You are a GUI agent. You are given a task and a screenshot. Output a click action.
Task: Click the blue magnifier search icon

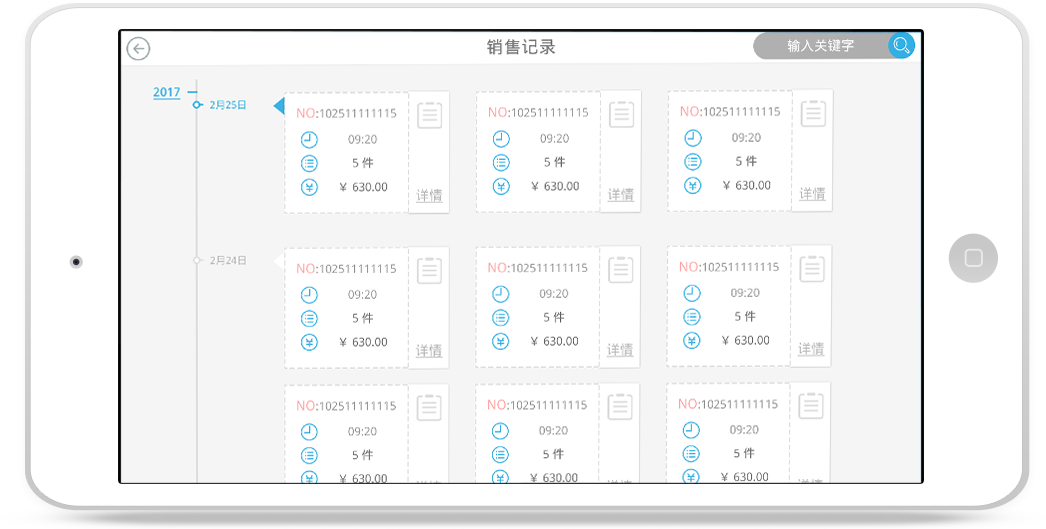tap(901, 46)
